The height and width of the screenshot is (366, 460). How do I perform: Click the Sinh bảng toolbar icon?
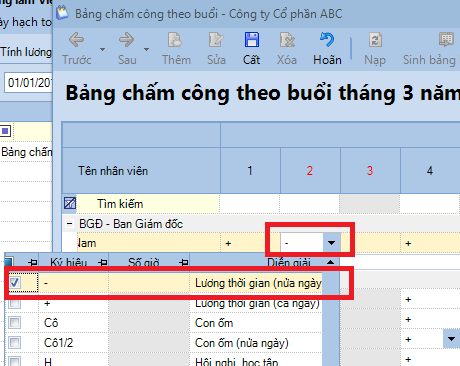click(x=446, y=40)
